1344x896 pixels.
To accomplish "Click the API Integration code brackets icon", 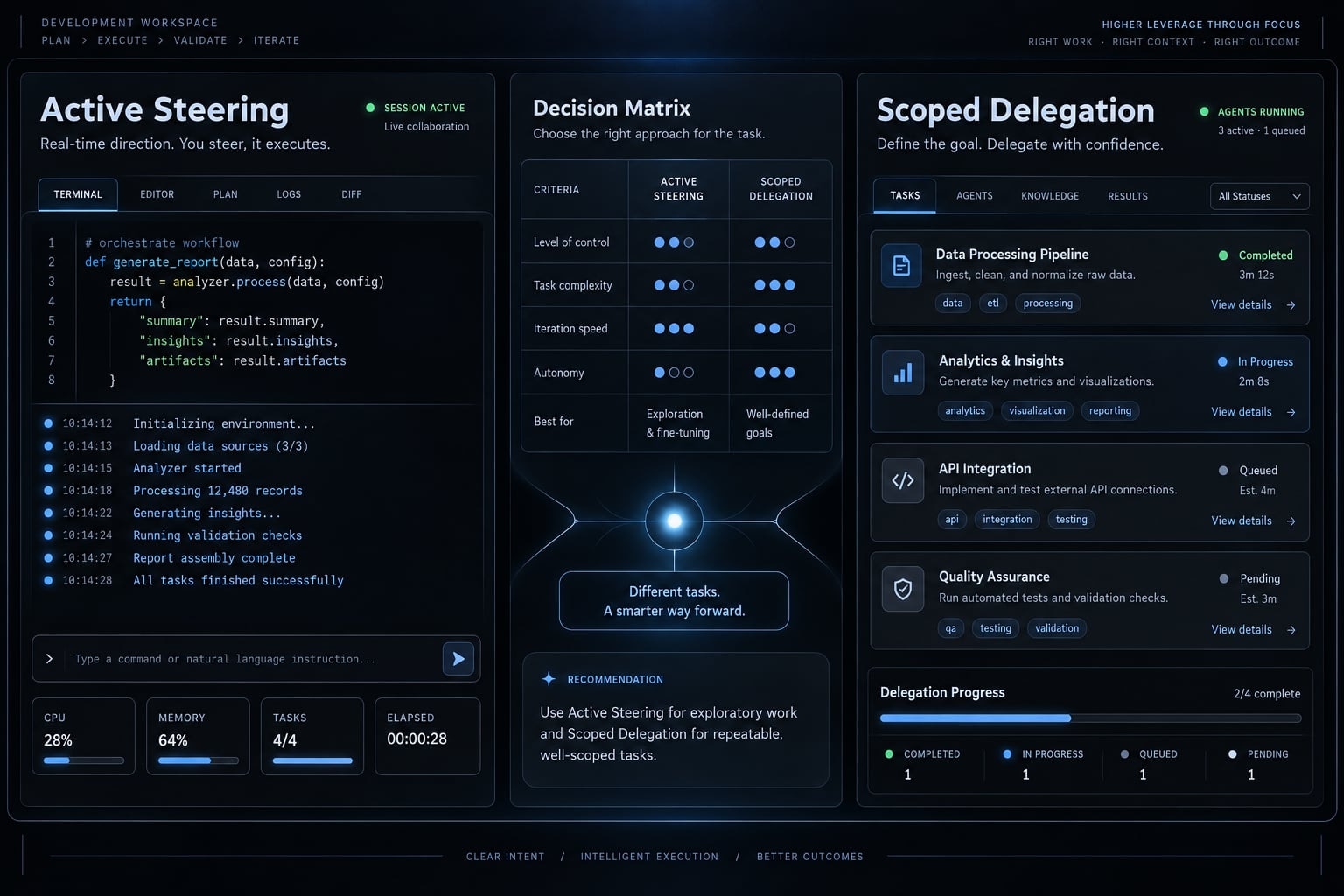I will [x=903, y=480].
